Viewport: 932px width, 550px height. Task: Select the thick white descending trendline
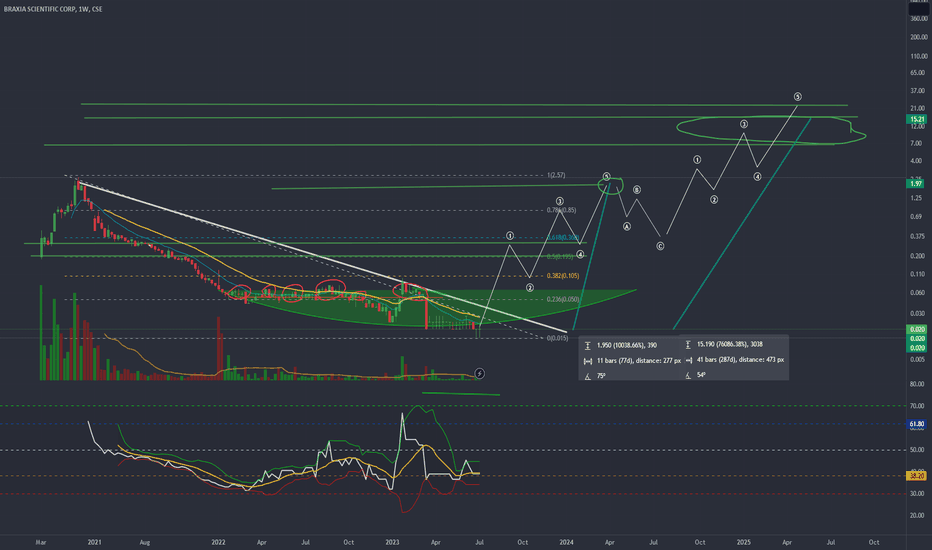tap(321, 256)
